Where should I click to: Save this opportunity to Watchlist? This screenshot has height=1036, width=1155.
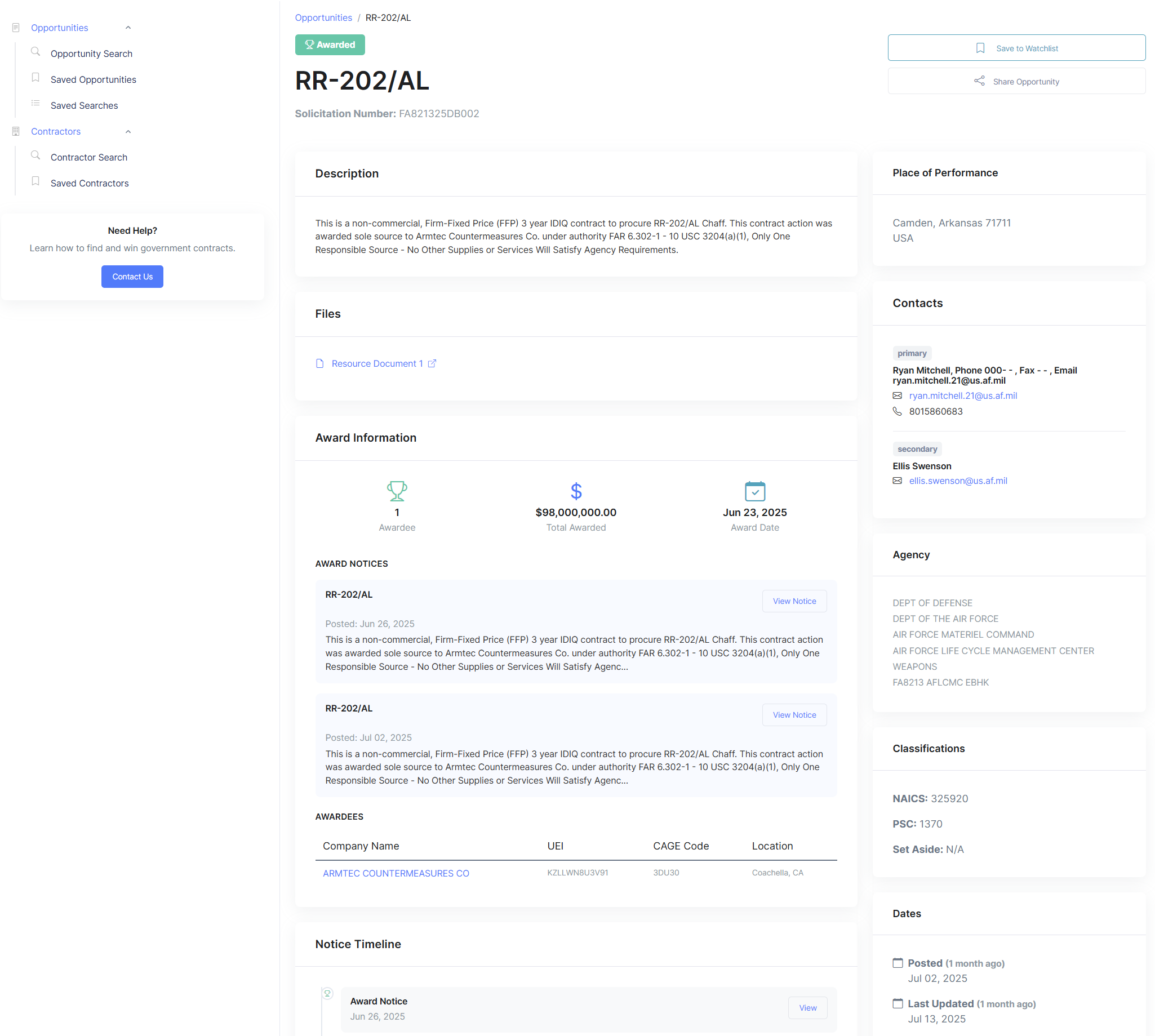coord(1016,48)
